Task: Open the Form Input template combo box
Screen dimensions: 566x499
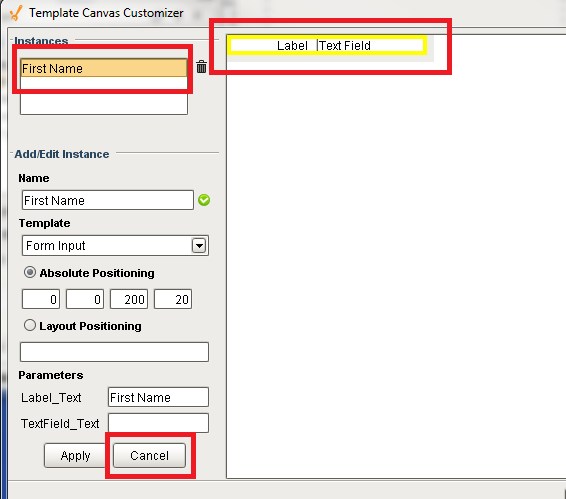Action: [115, 246]
